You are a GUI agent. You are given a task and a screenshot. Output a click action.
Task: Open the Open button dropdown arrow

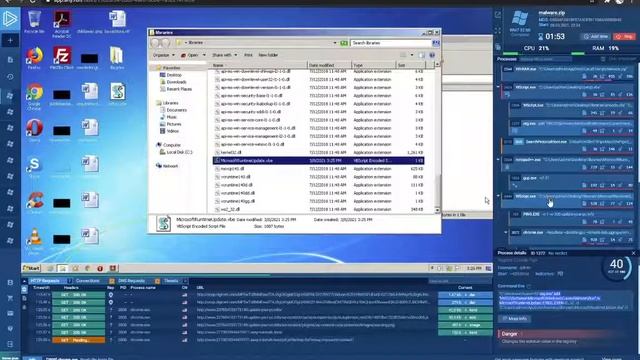click(204, 55)
